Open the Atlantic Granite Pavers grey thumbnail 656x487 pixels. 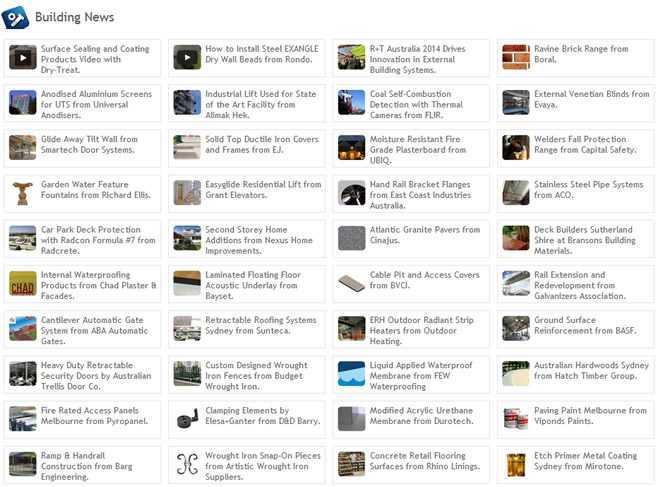pyautogui.click(x=351, y=238)
